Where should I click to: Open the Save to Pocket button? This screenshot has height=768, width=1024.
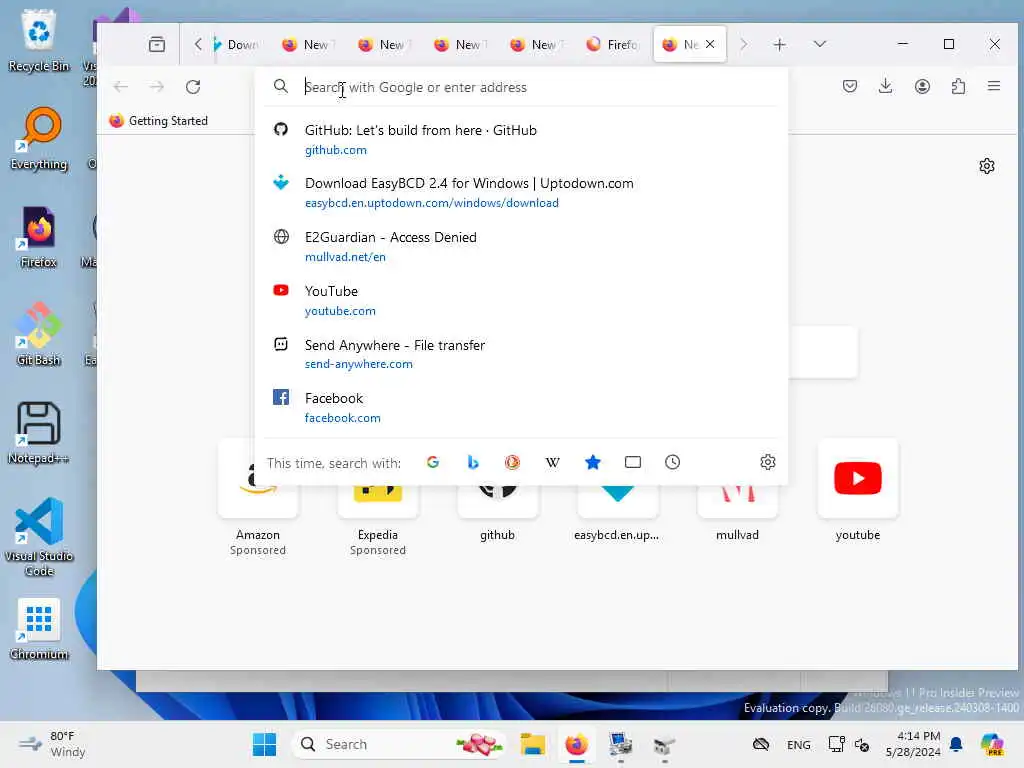(850, 86)
